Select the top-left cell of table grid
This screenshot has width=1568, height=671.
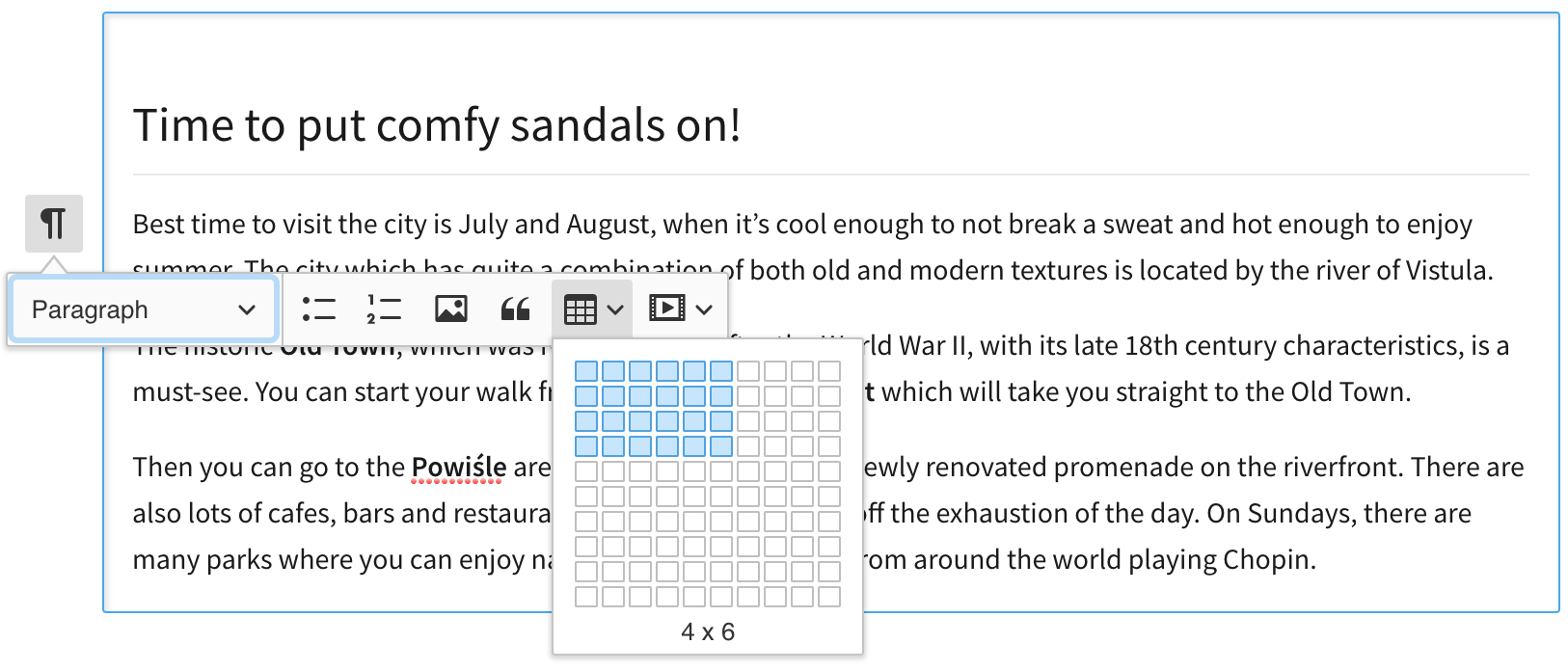pos(585,371)
